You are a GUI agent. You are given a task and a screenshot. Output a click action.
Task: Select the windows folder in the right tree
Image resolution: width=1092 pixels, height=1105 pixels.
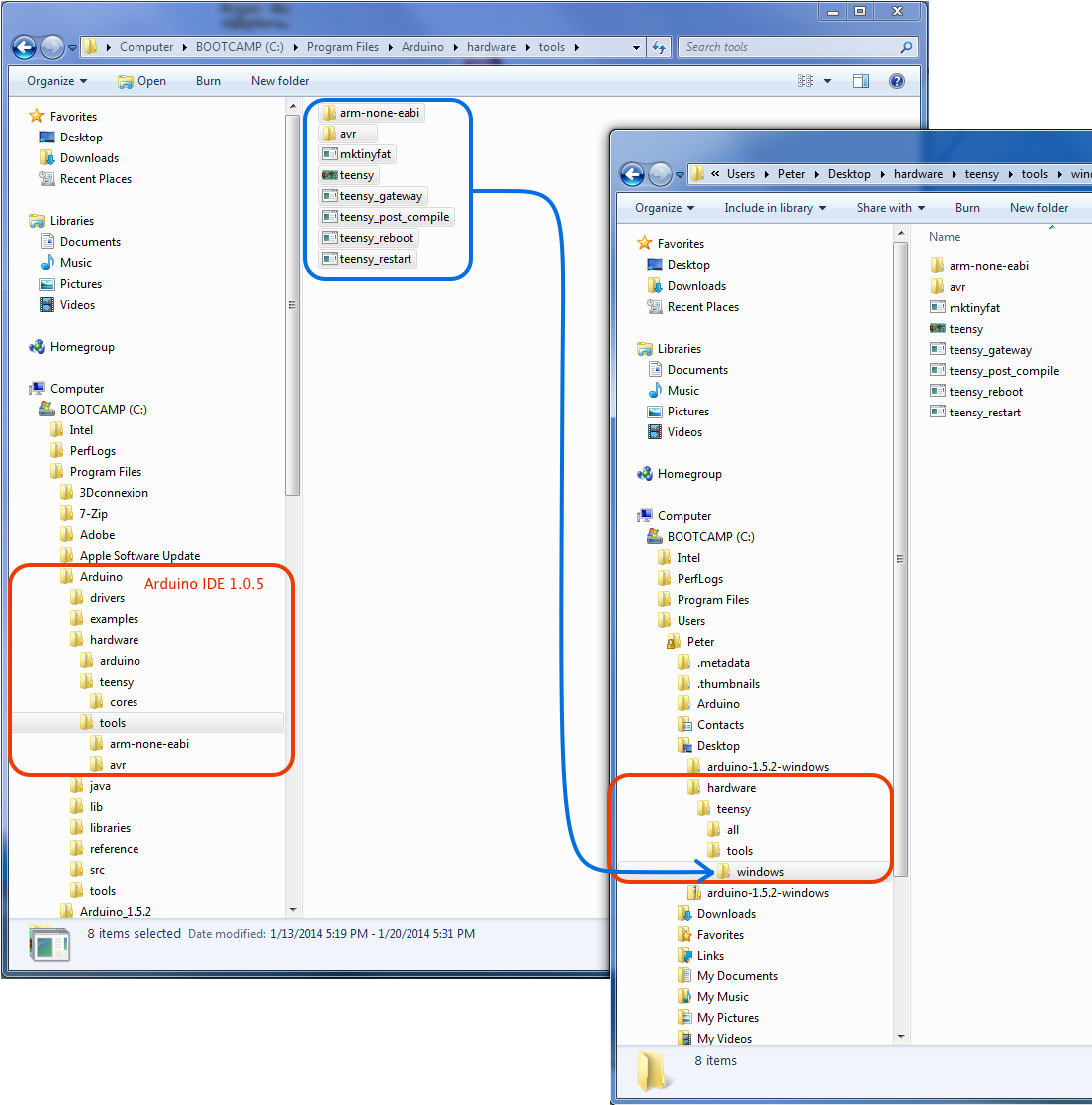(759, 872)
